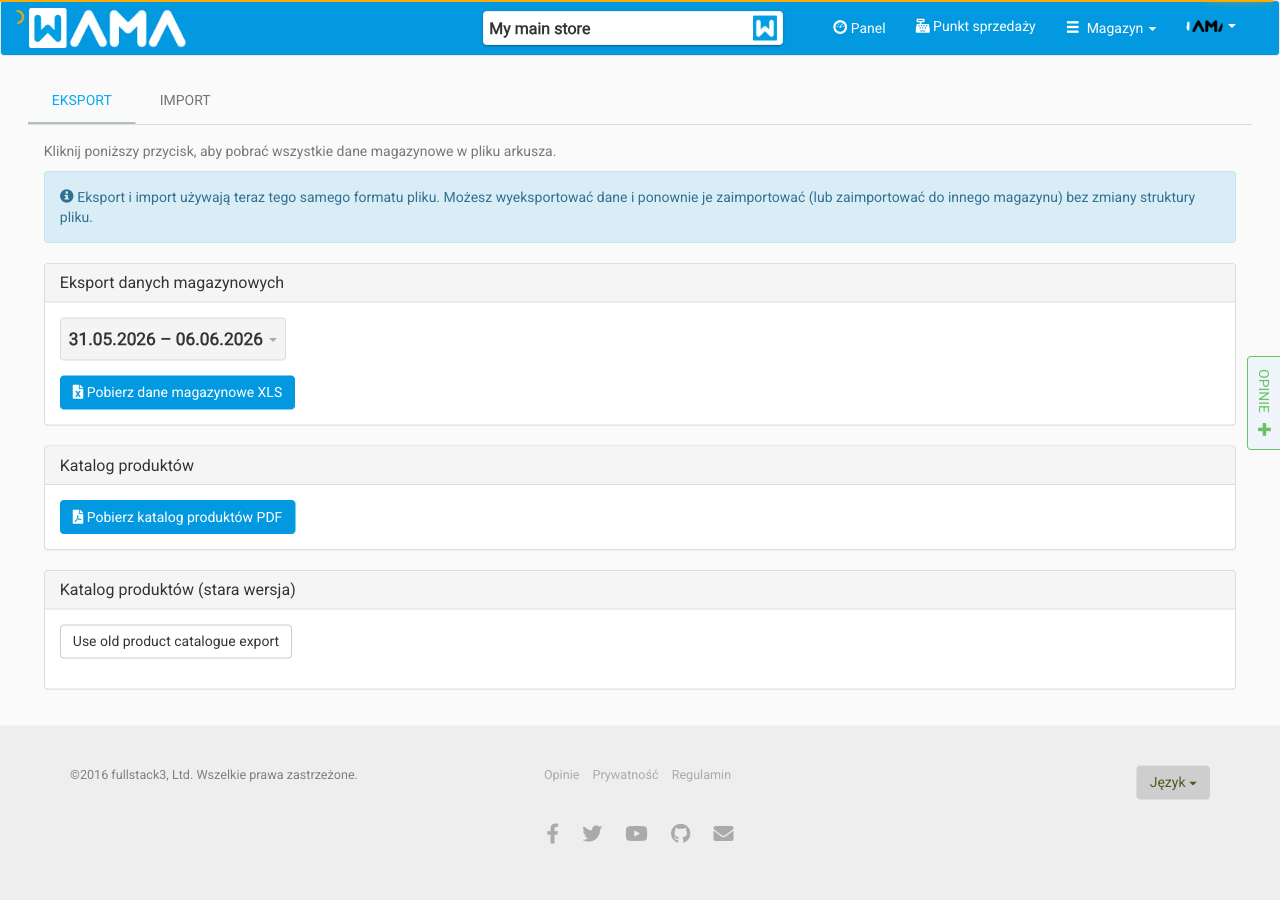The height and width of the screenshot is (900, 1280).
Task: Go to Punkt sprzedaży
Action: [975, 27]
